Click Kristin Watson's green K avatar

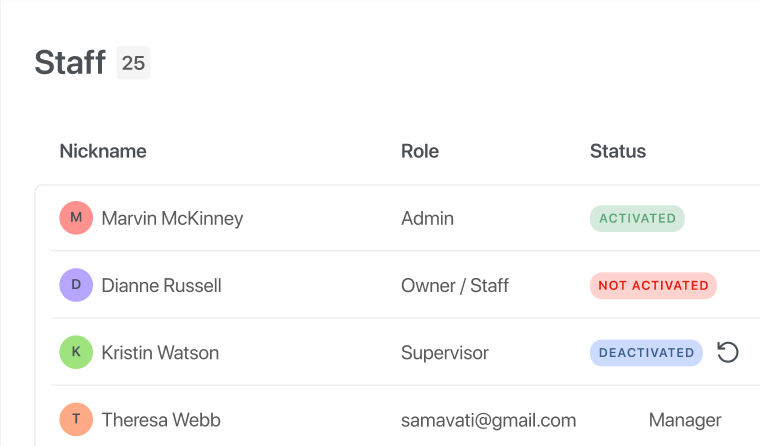76,352
